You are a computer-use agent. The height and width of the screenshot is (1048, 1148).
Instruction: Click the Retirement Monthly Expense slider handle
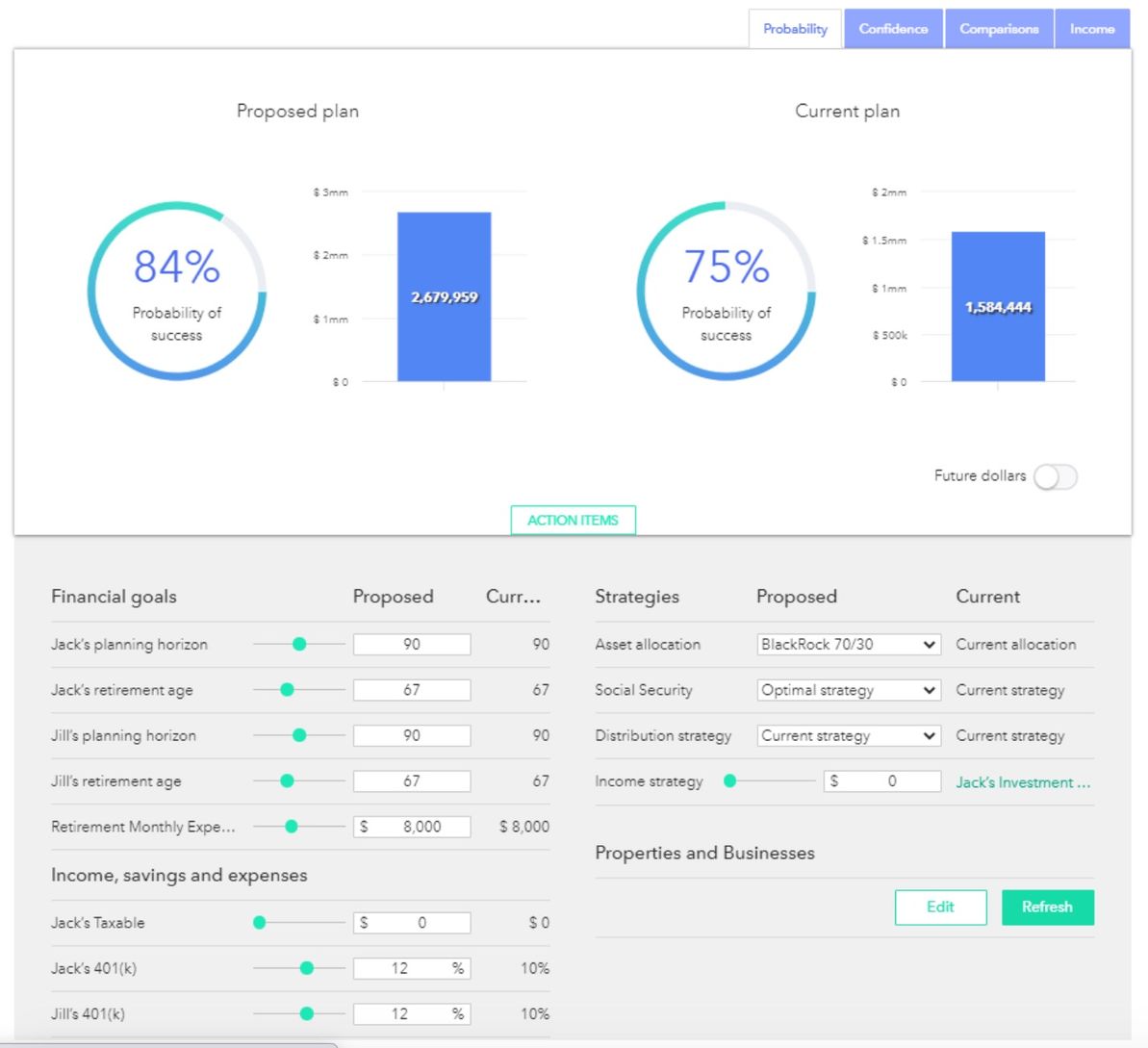[x=292, y=827]
